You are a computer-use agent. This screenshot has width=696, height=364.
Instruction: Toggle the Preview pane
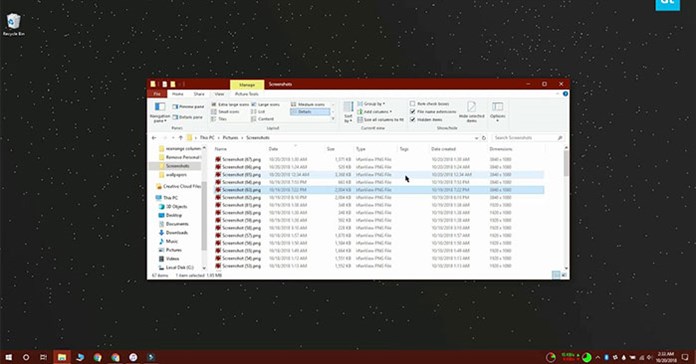(x=188, y=107)
